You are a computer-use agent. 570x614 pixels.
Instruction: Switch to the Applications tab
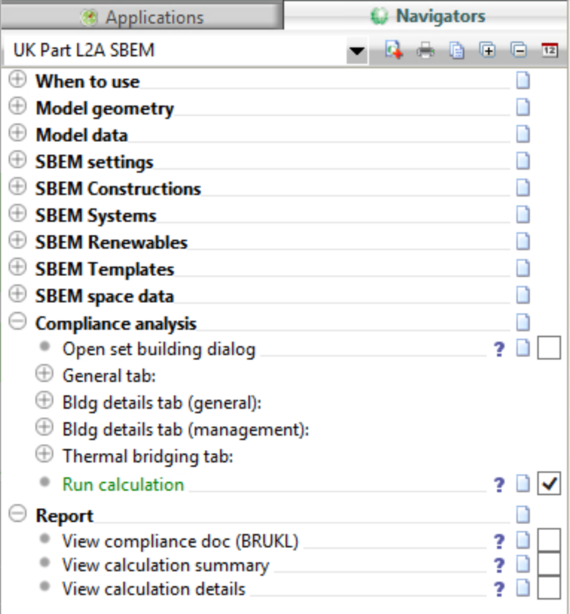(x=142, y=17)
